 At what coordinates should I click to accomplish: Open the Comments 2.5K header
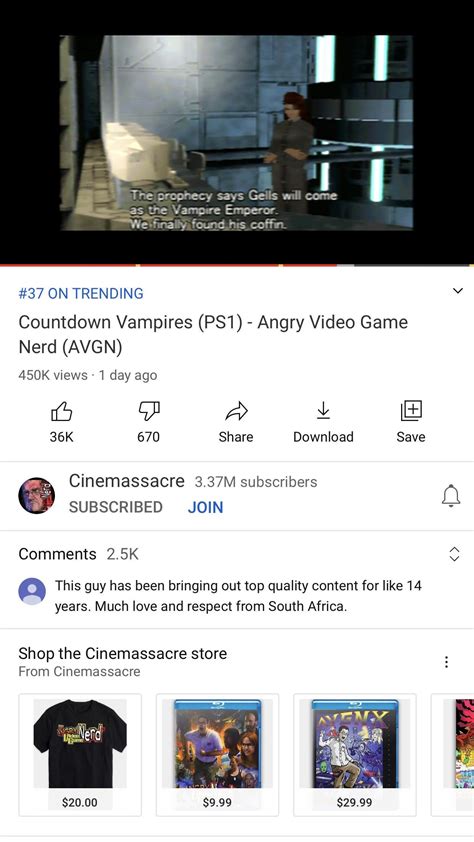click(x=78, y=554)
